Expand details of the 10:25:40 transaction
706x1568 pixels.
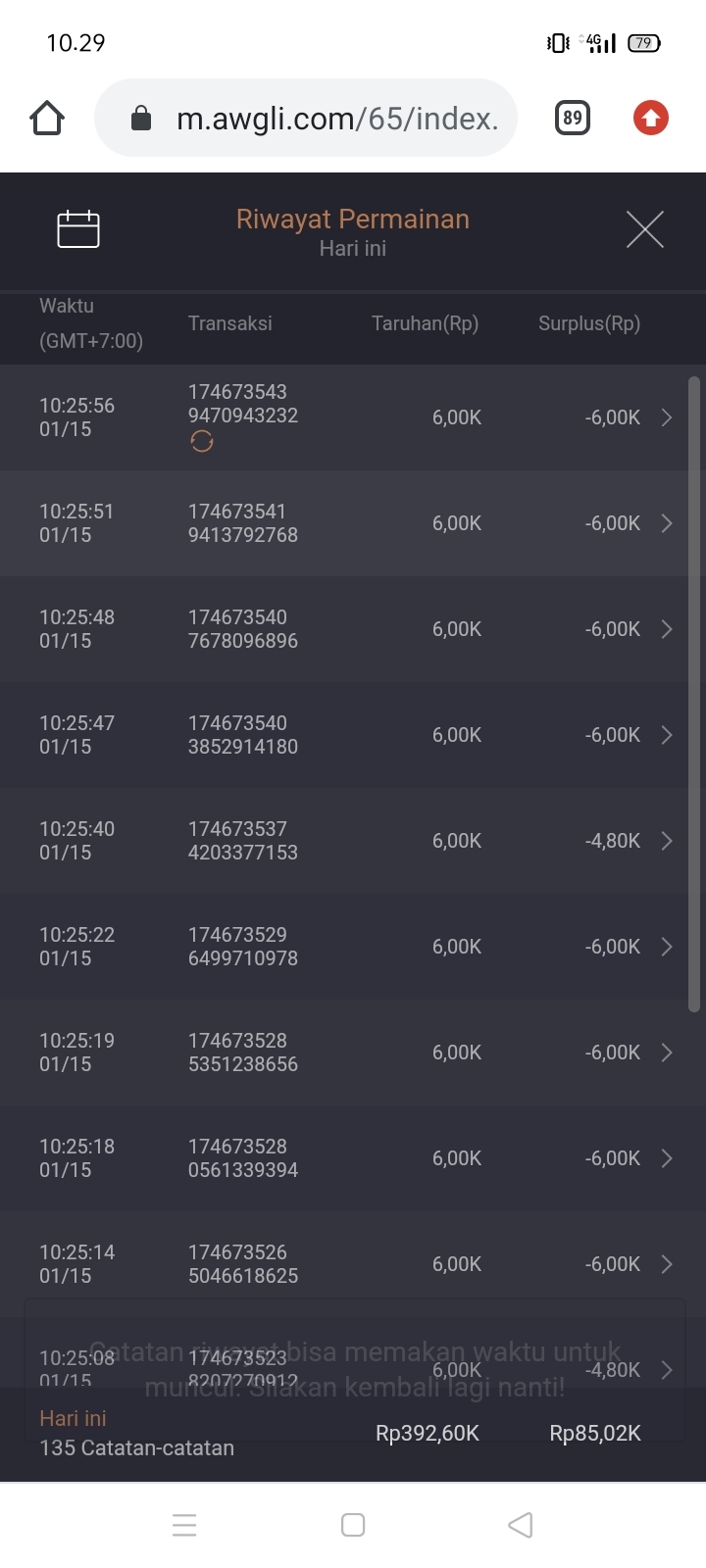tap(667, 841)
